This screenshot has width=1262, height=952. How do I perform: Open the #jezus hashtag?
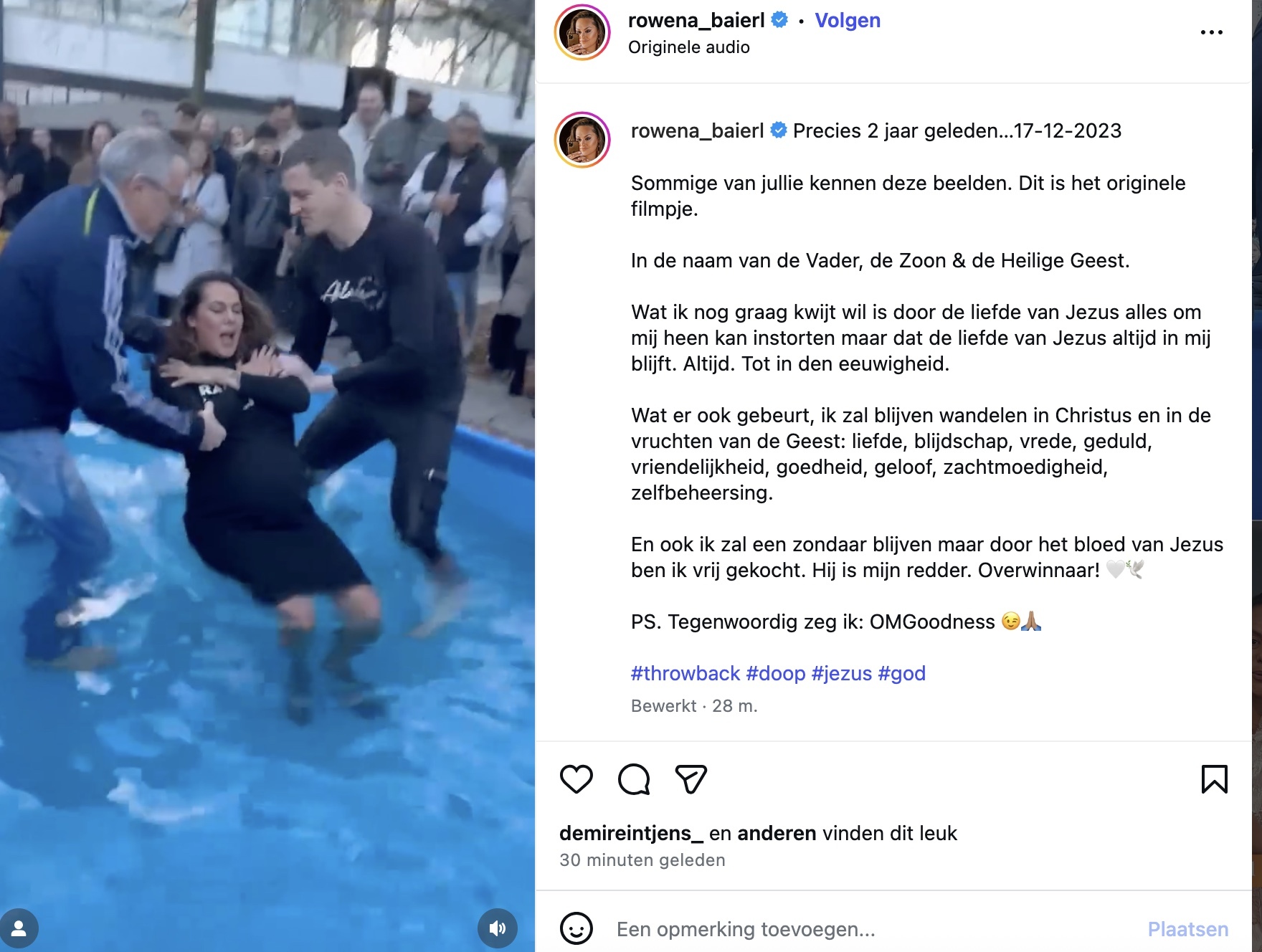click(x=842, y=673)
